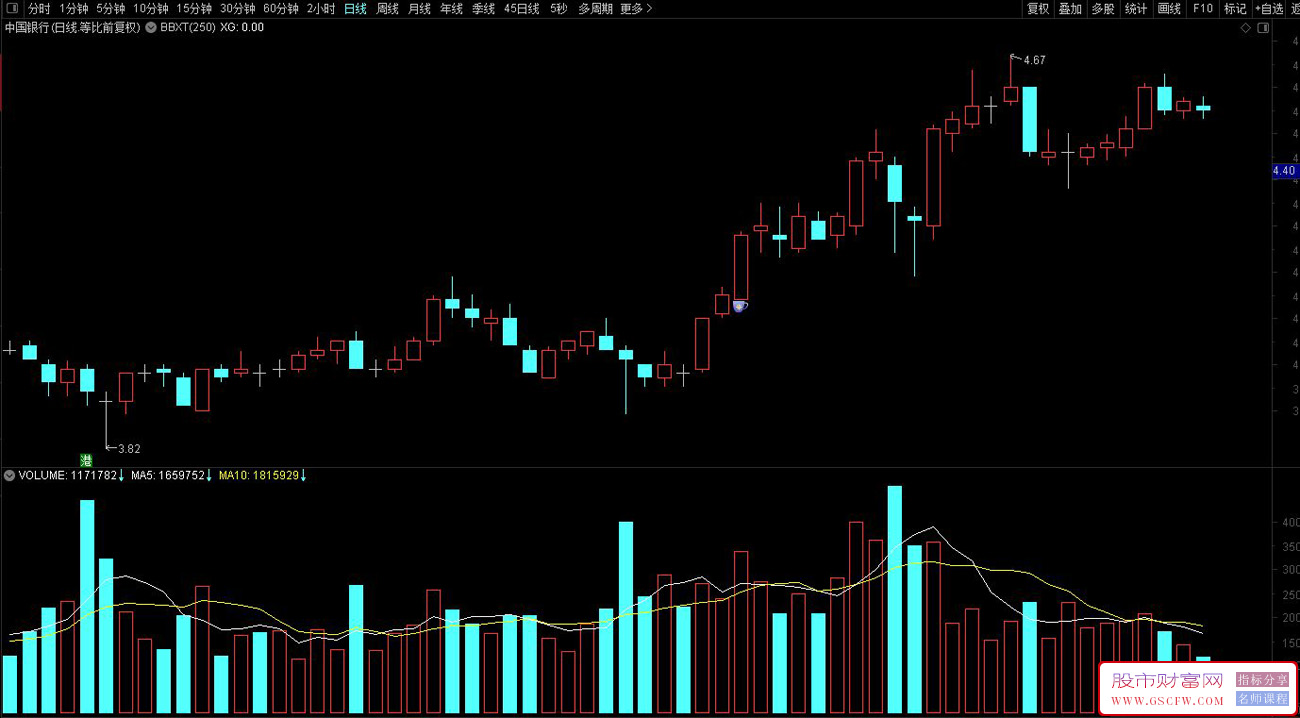Click the 3.82 low price label
The height and width of the screenshot is (718, 1300).
(129, 449)
